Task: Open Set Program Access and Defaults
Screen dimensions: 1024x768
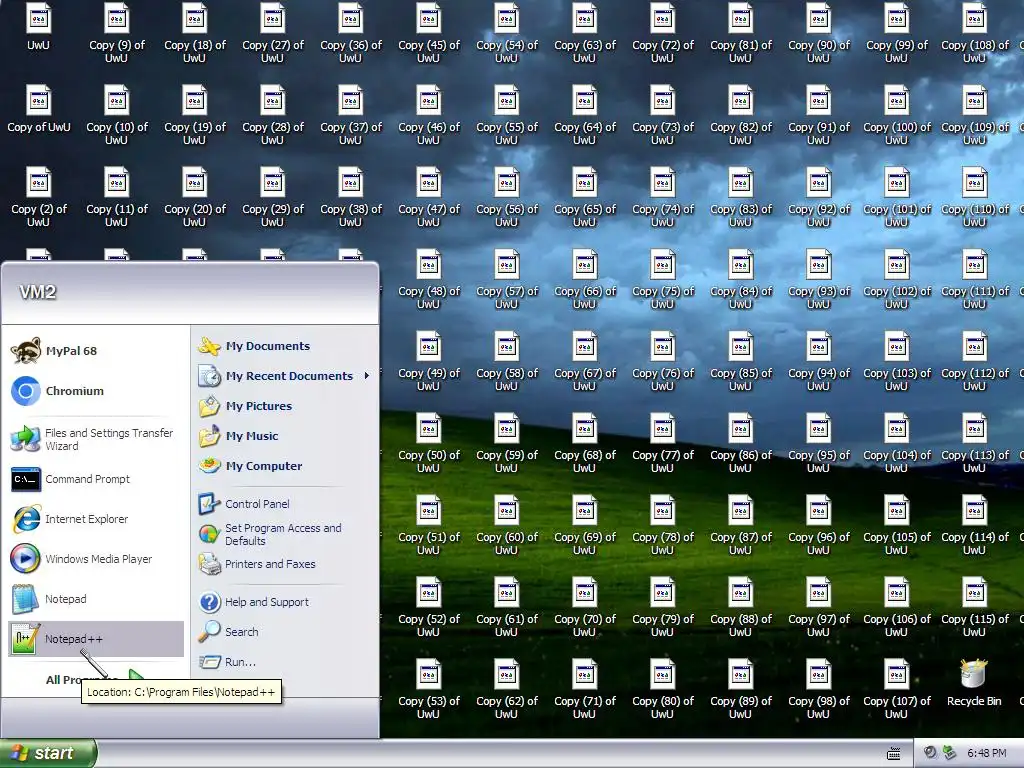Action: 285,534
